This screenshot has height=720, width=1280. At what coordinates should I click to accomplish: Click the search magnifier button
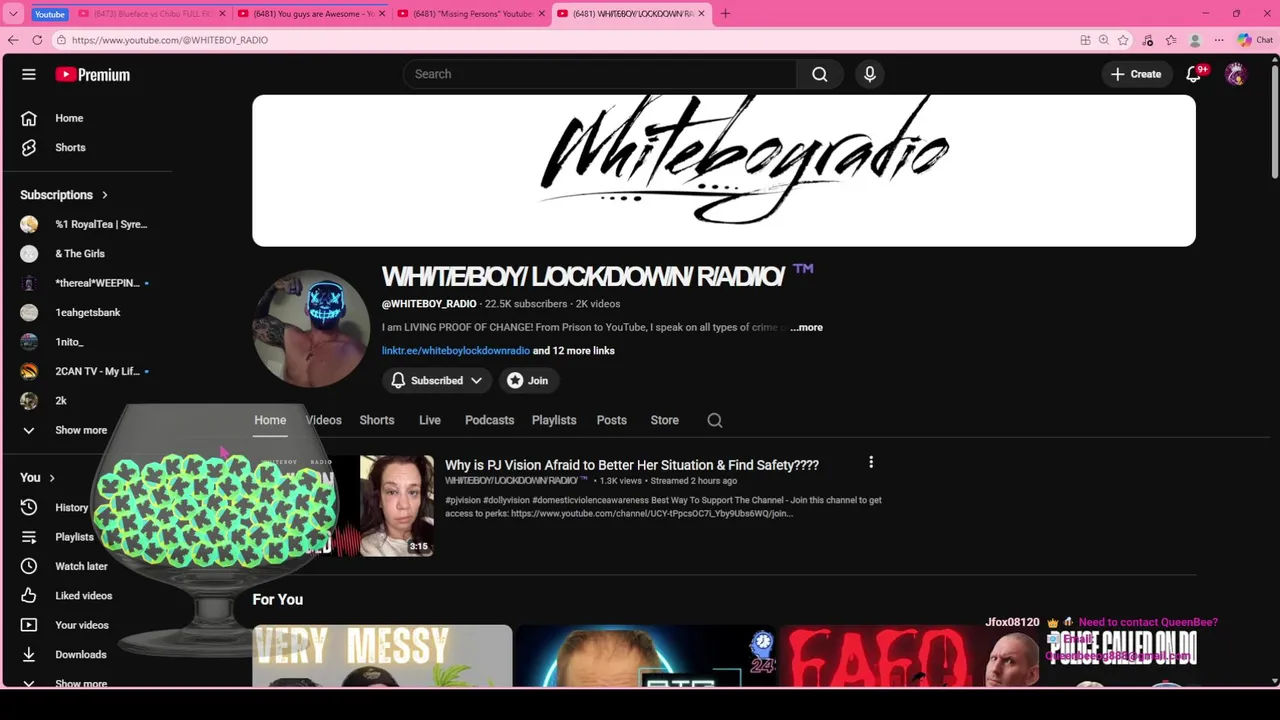(820, 74)
